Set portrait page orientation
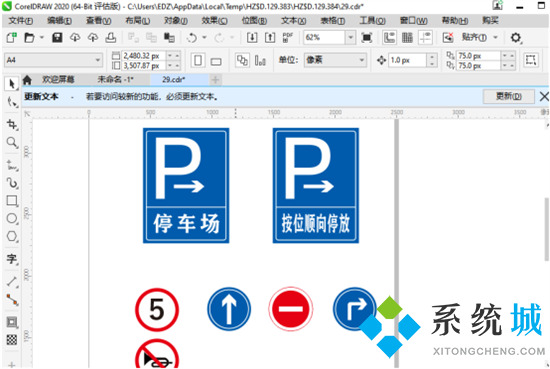 click(x=198, y=60)
